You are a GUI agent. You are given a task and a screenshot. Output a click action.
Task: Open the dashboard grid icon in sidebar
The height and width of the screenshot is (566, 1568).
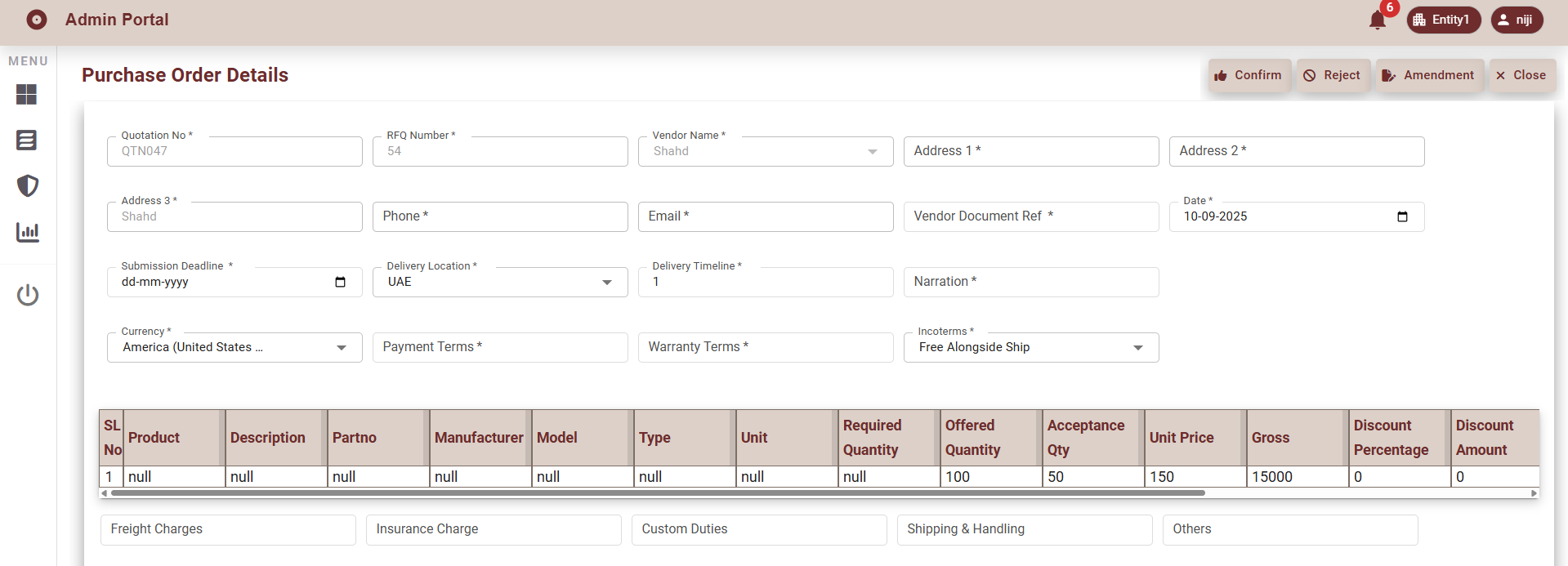(27, 95)
